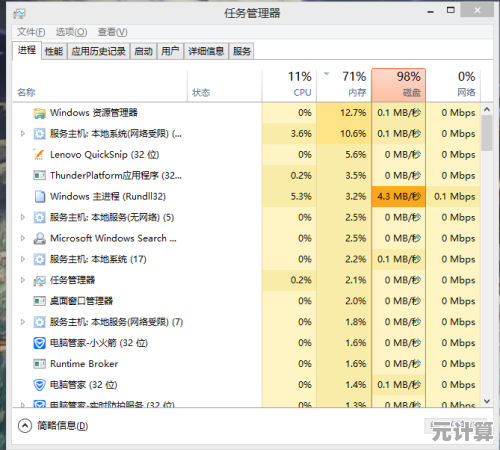
Task: Sort by the 0% 网络 column header
Action: [453, 85]
